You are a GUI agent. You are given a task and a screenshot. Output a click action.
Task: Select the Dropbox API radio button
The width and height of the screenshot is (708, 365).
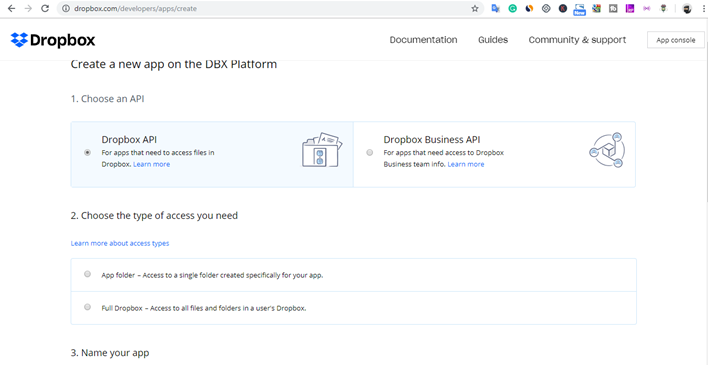tap(87, 153)
